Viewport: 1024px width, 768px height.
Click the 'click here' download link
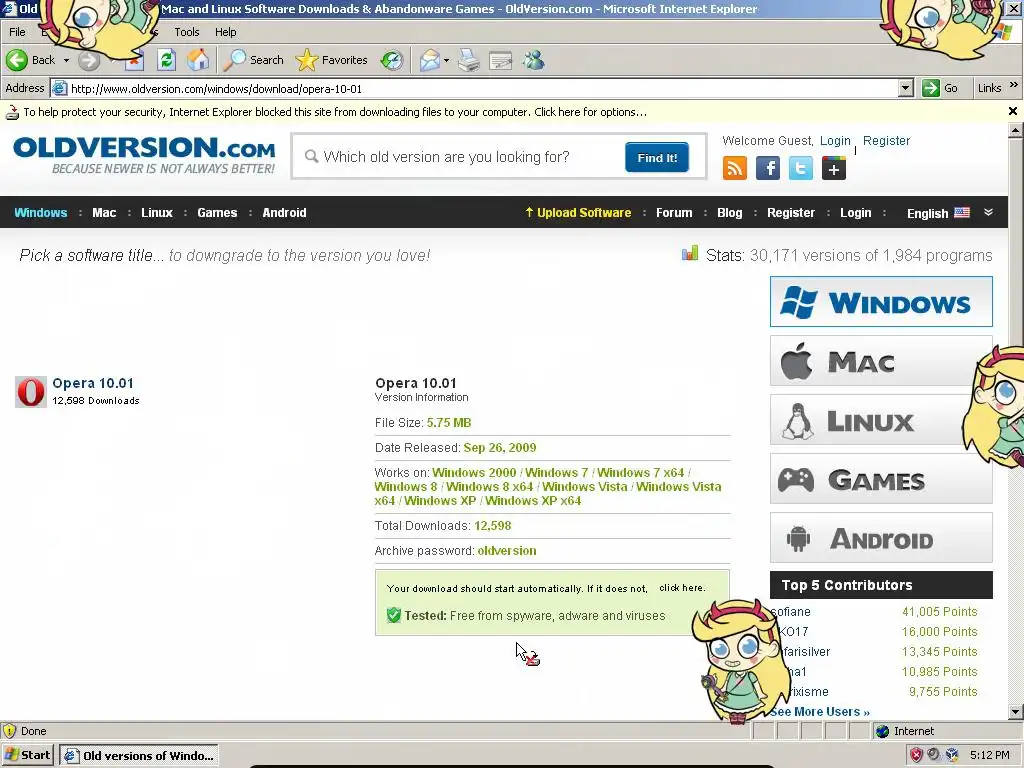(682, 588)
